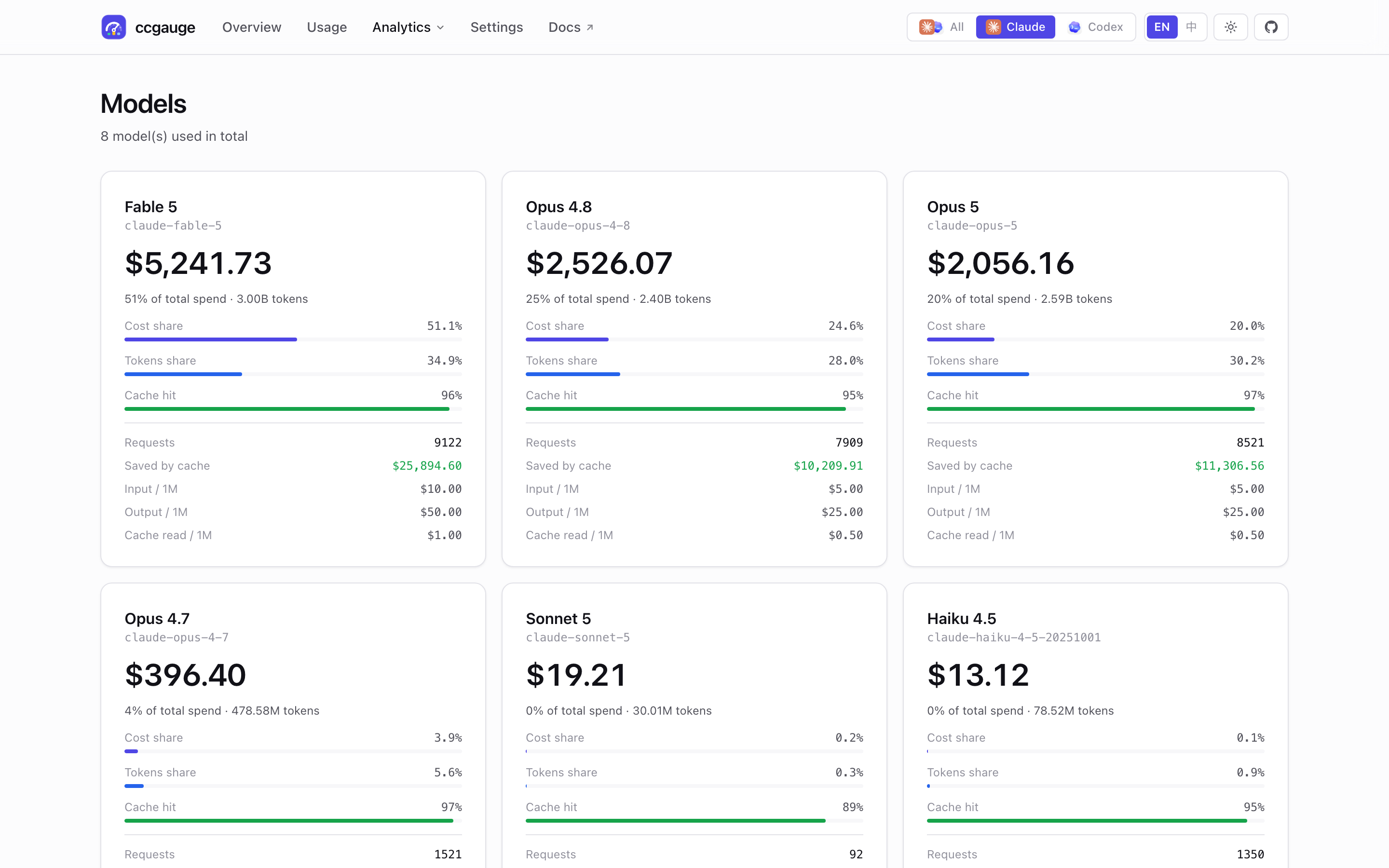Click the ccgauge gauge logo icon
Viewport: 1389px width, 868px height.
point(114,27)
